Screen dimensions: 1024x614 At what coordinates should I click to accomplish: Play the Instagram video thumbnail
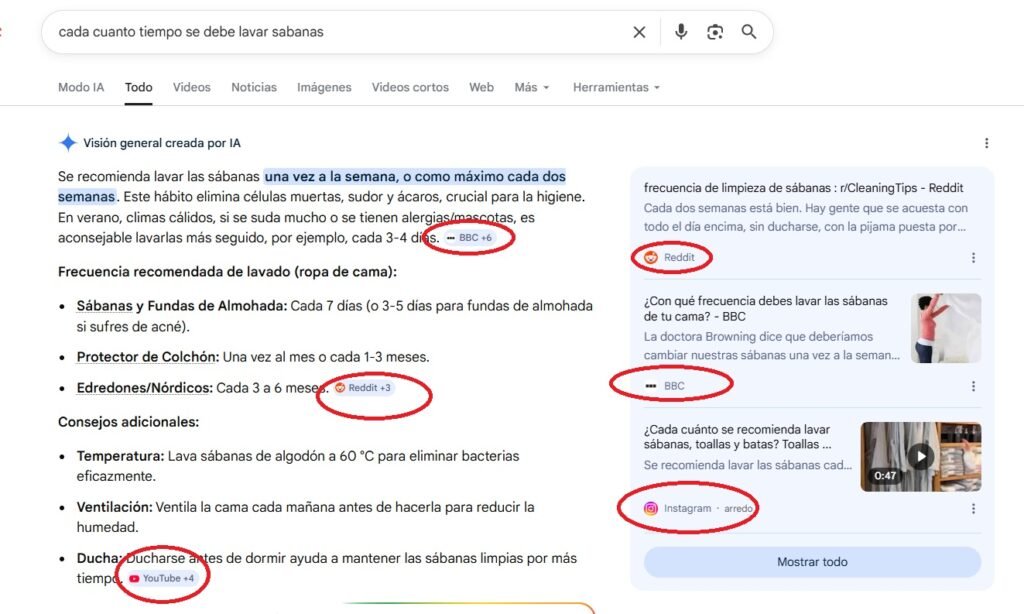pyautogui.click(x=920, y=456)
